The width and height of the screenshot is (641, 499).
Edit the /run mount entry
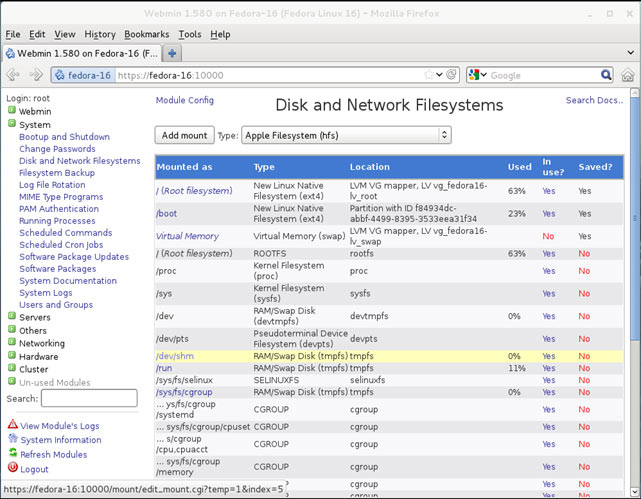click(x=164, y=368)
